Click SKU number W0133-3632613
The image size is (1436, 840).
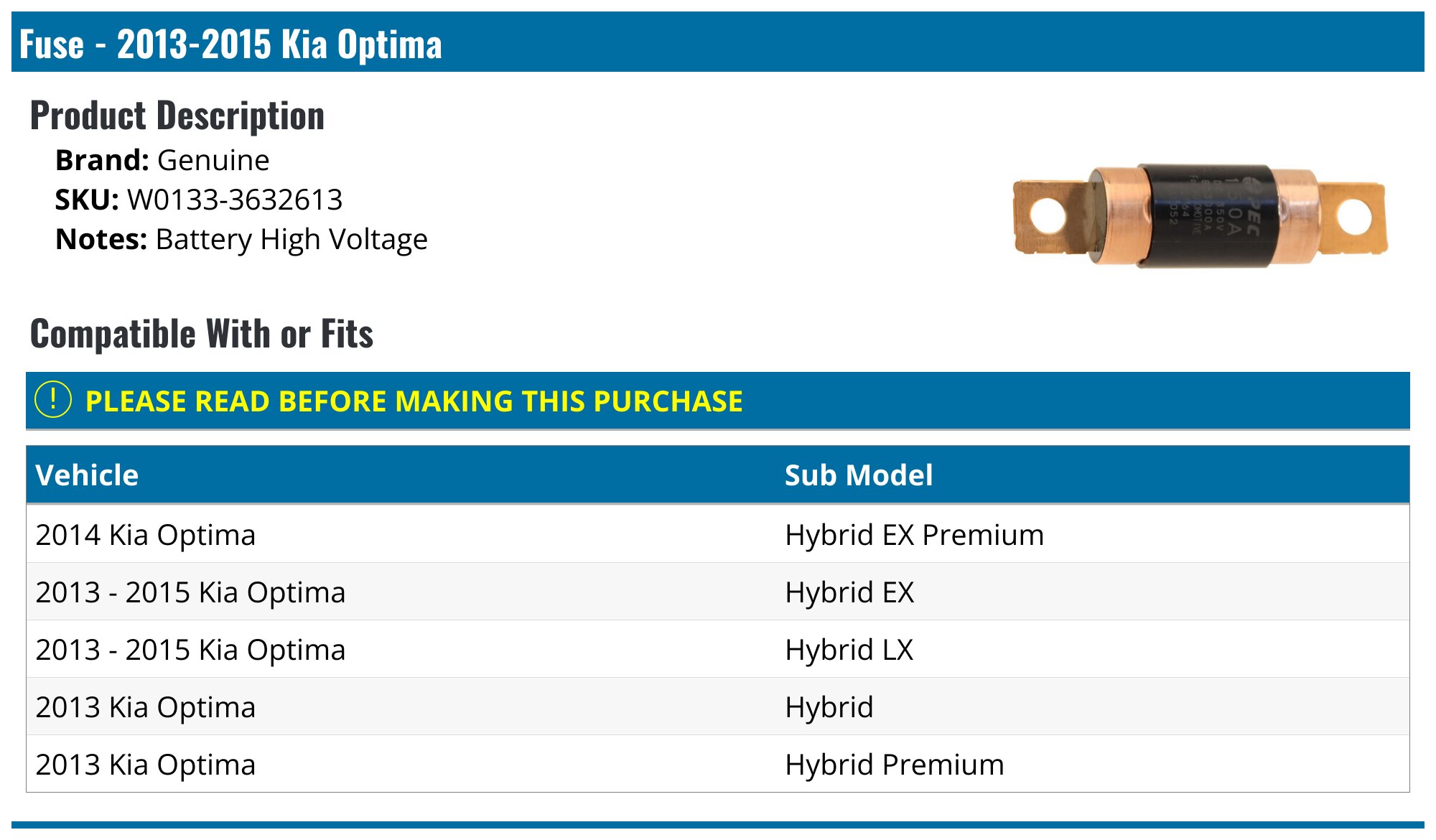point(235,200)
